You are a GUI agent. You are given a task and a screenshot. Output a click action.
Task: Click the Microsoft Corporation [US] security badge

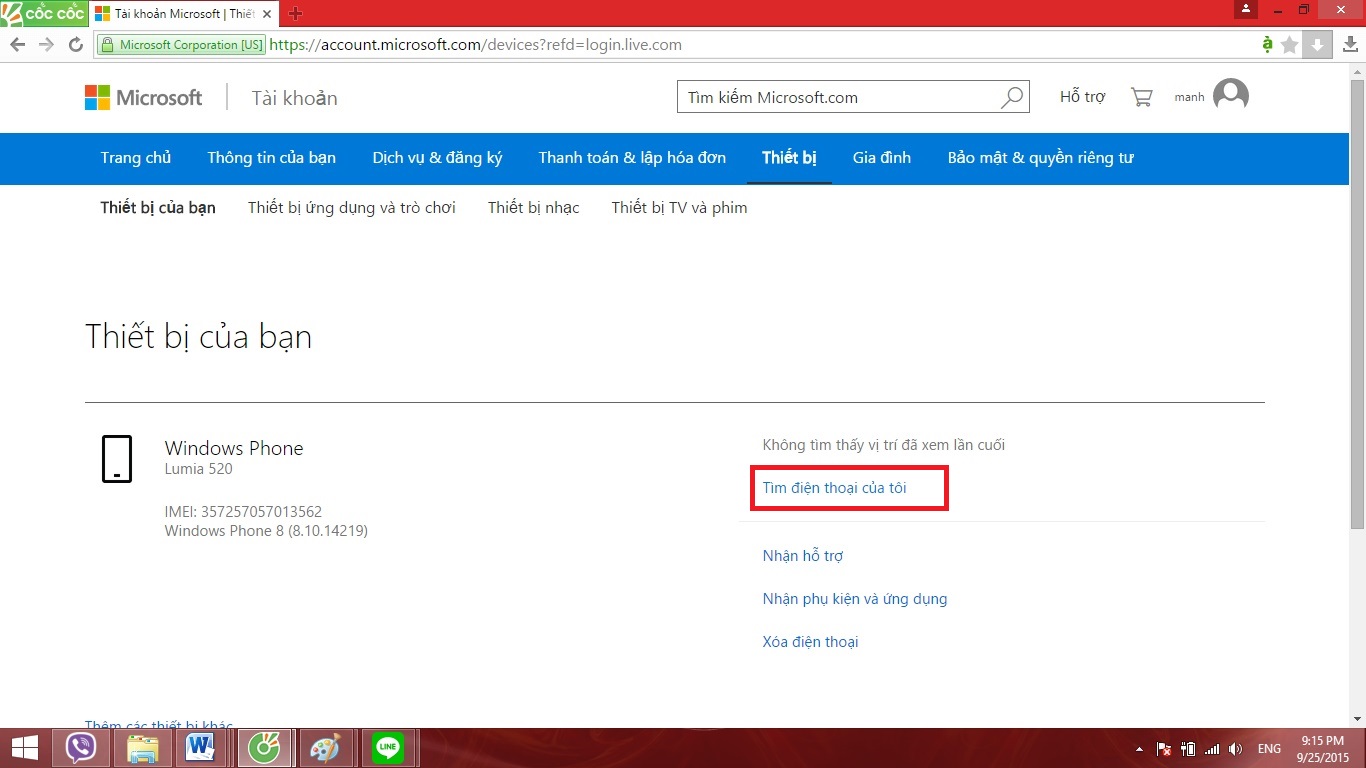181,45
